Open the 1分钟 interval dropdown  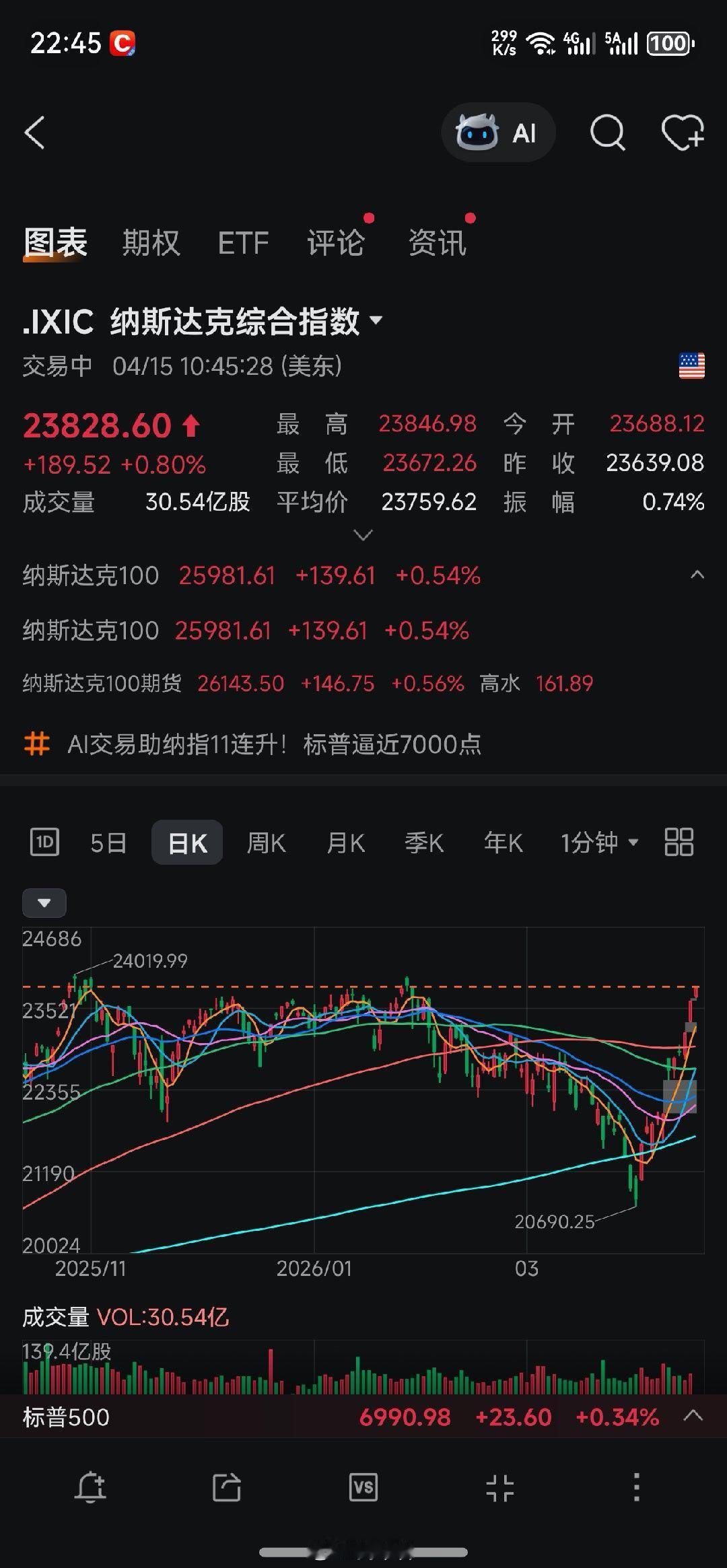tap(599, 843)
